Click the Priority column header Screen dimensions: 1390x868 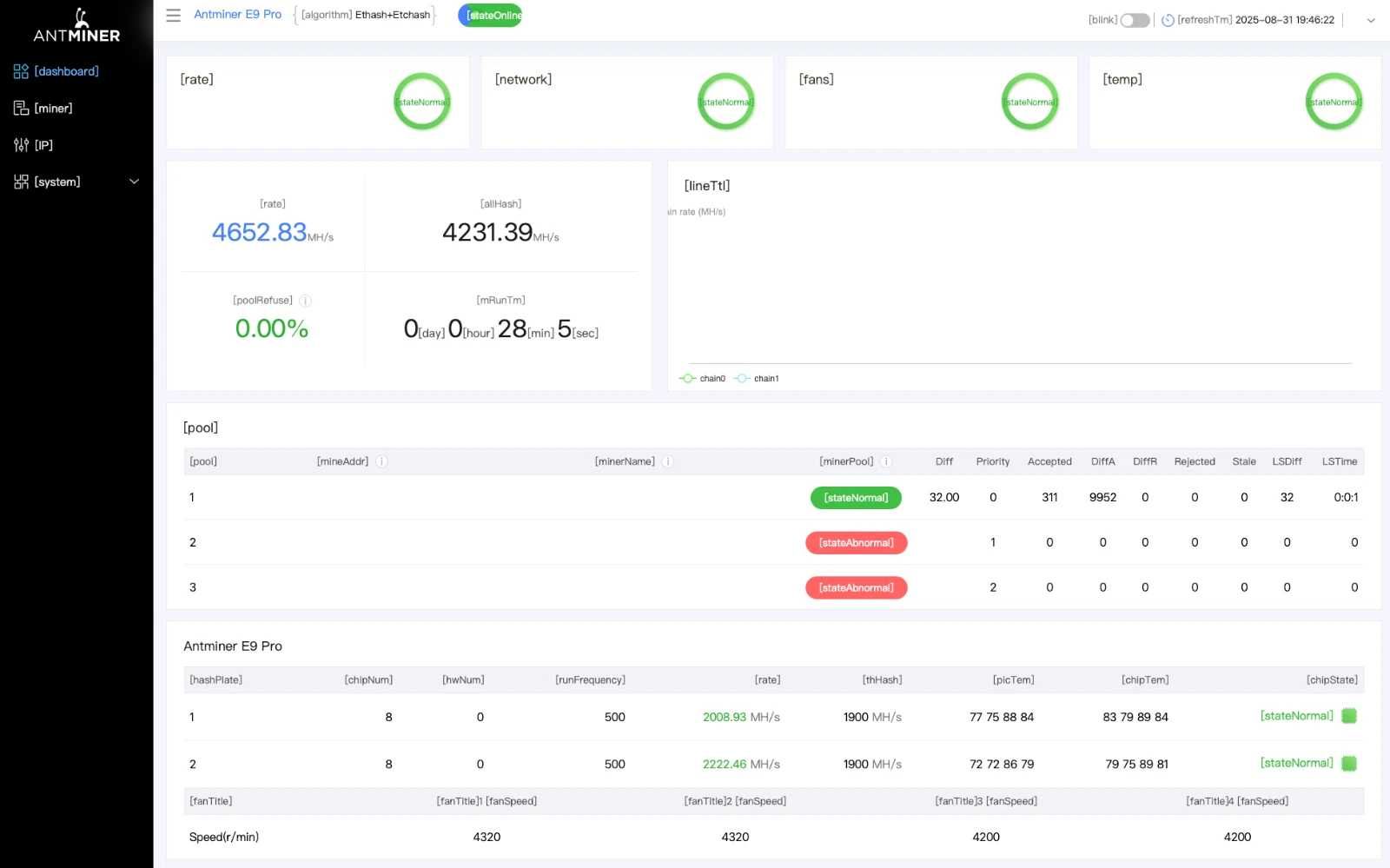coord(993,461)
